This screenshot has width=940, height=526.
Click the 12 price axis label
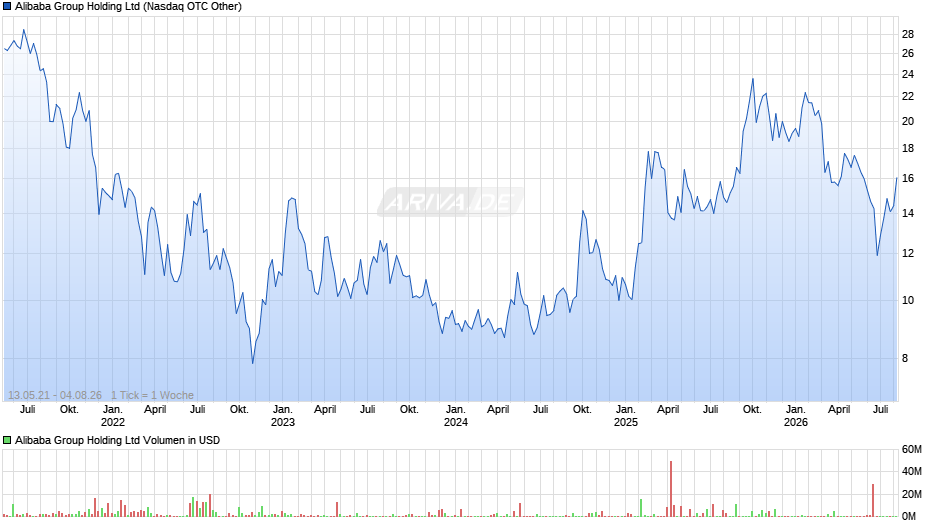point(908,254)
